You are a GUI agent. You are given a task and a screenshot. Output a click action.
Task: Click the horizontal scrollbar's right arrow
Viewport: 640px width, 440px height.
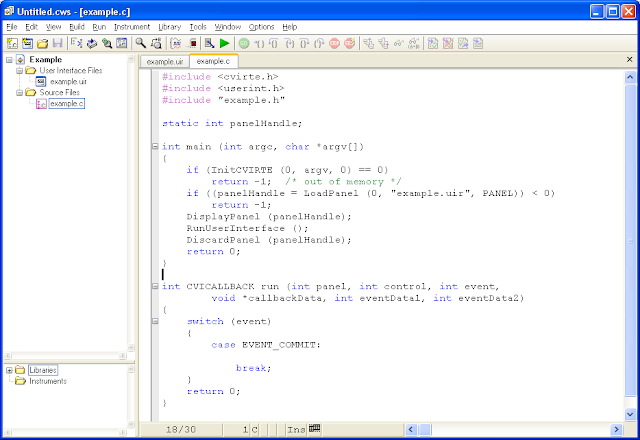pos(616,429)
